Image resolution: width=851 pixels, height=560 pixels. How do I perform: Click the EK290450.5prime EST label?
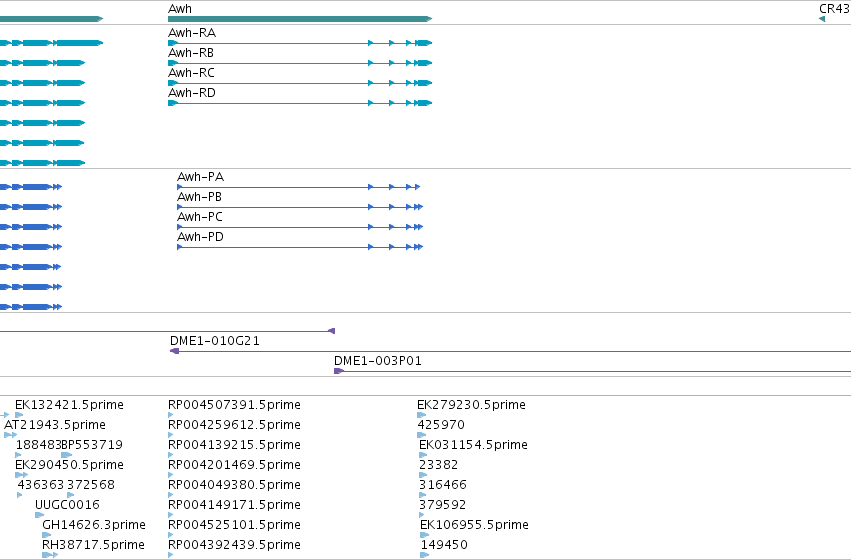click(69, 465)
